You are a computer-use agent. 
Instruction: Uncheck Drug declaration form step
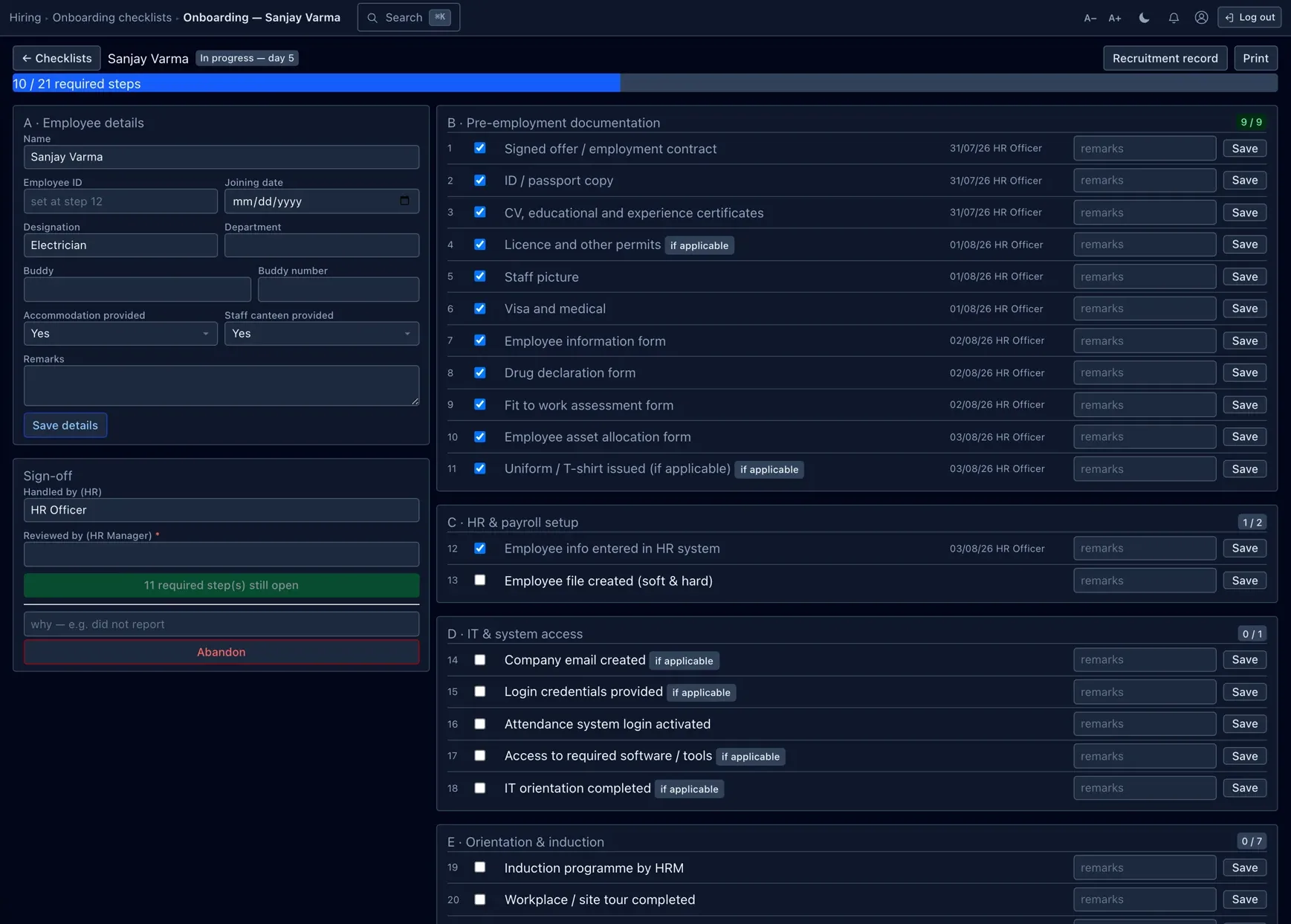pyautogui.click(x=480, y=372)
